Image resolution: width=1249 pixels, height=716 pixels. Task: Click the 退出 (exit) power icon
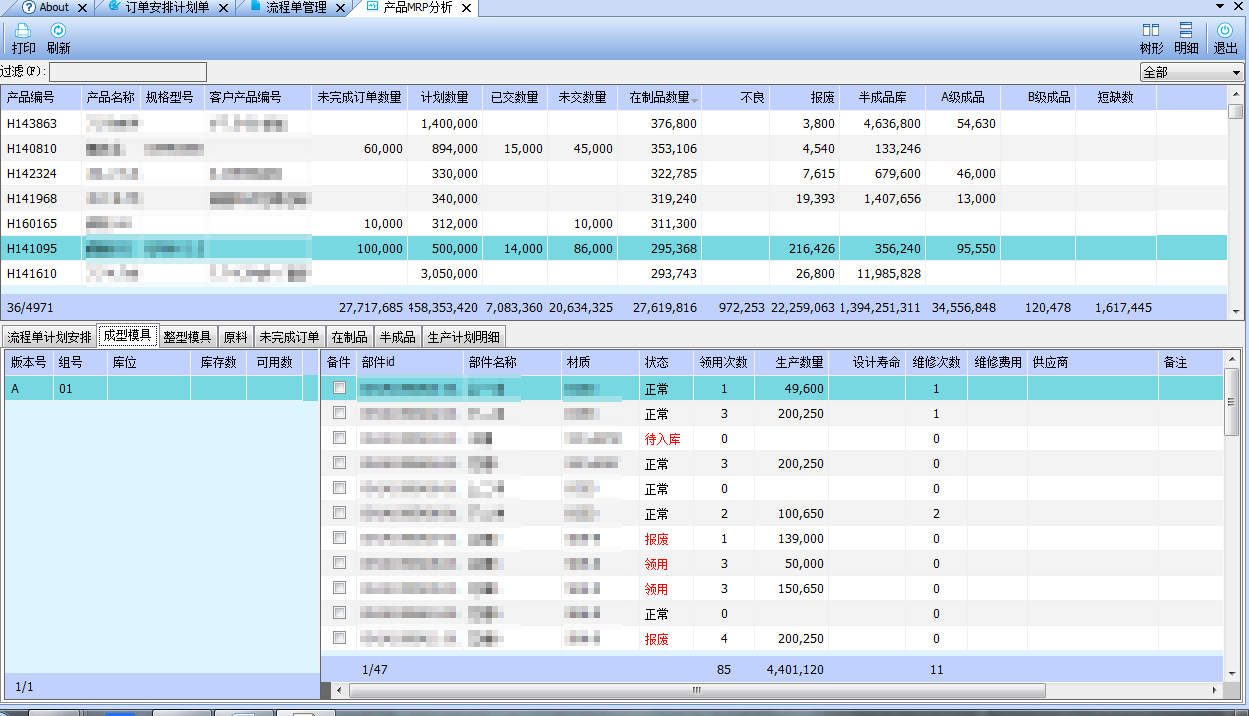(x=1225, y=31)
